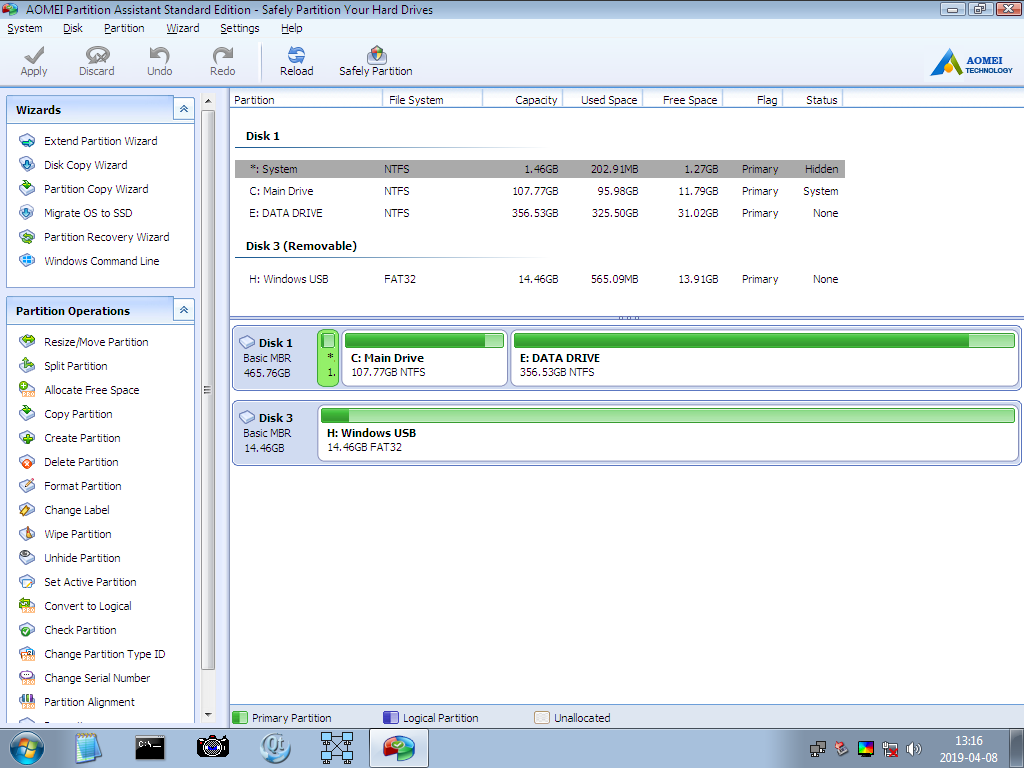The height and width of the screenshot is (768, 1024).
Task: Start the Disk Copy Wizard icon
Action: coord(27,165)
